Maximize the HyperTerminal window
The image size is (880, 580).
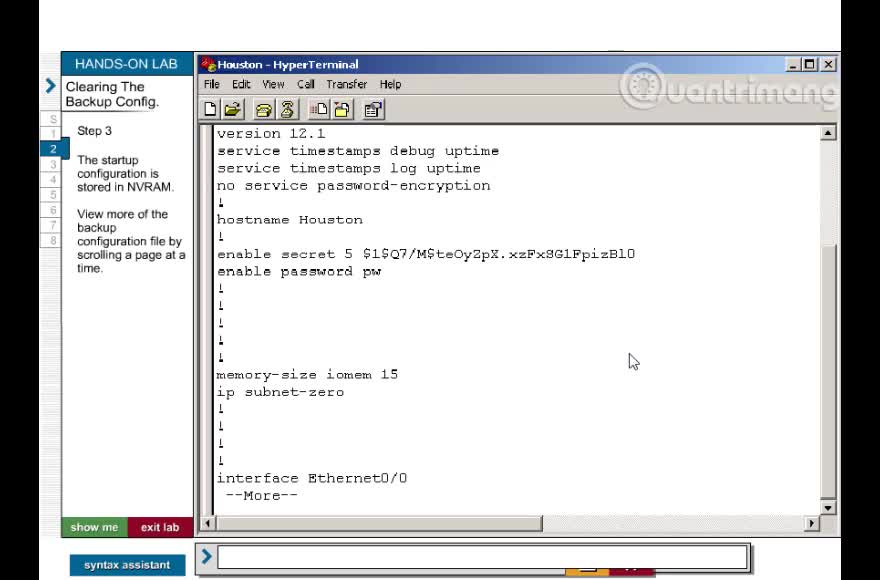(809, 65)
